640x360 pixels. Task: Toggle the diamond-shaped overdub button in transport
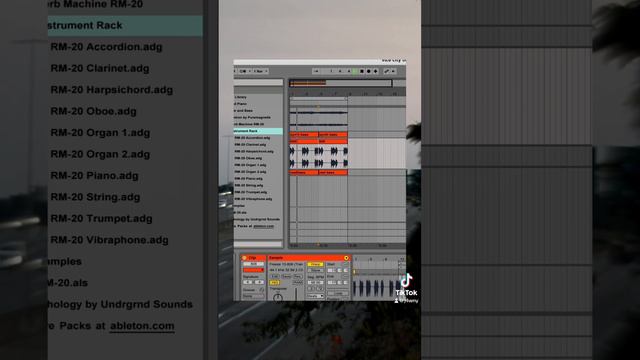pos(376,71)
